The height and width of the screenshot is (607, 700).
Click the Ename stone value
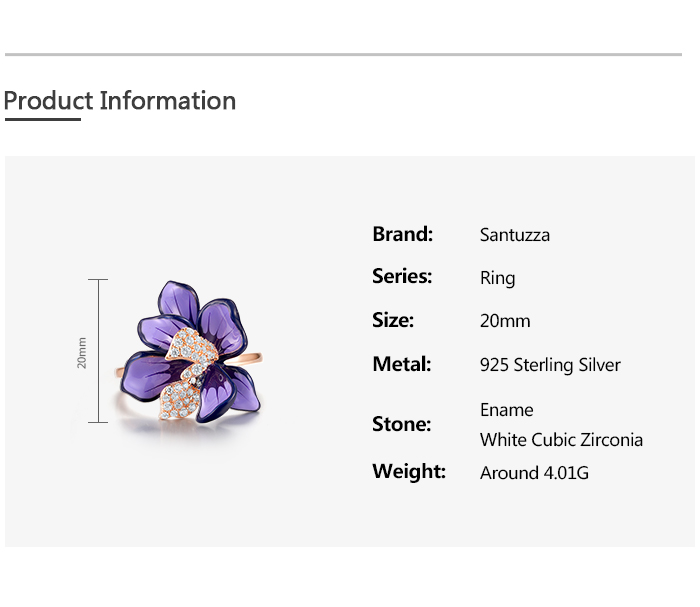coord(506,410)
